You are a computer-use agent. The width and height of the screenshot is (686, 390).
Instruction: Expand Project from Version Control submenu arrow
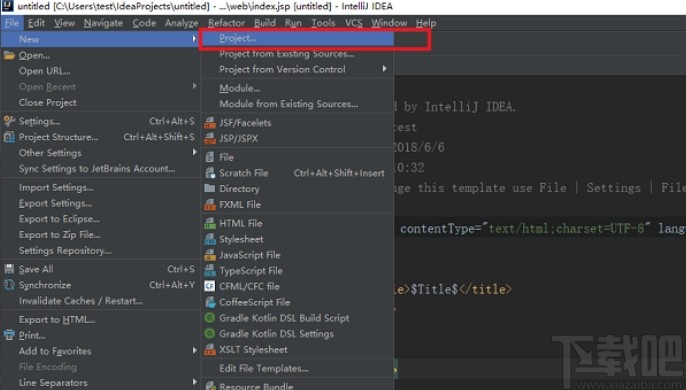coord(384,69)
